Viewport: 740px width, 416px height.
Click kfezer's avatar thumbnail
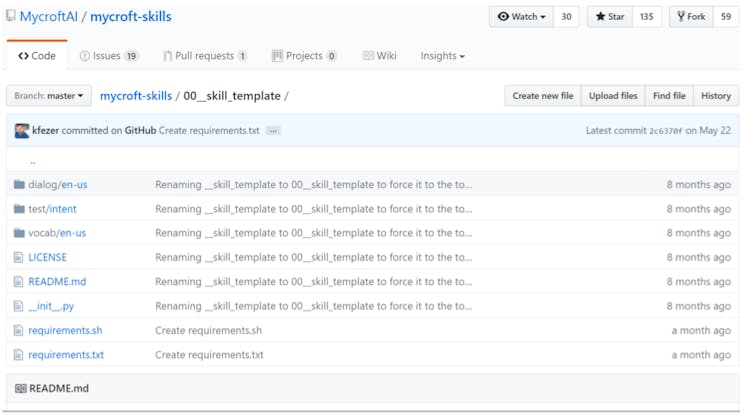click(22, 131)
